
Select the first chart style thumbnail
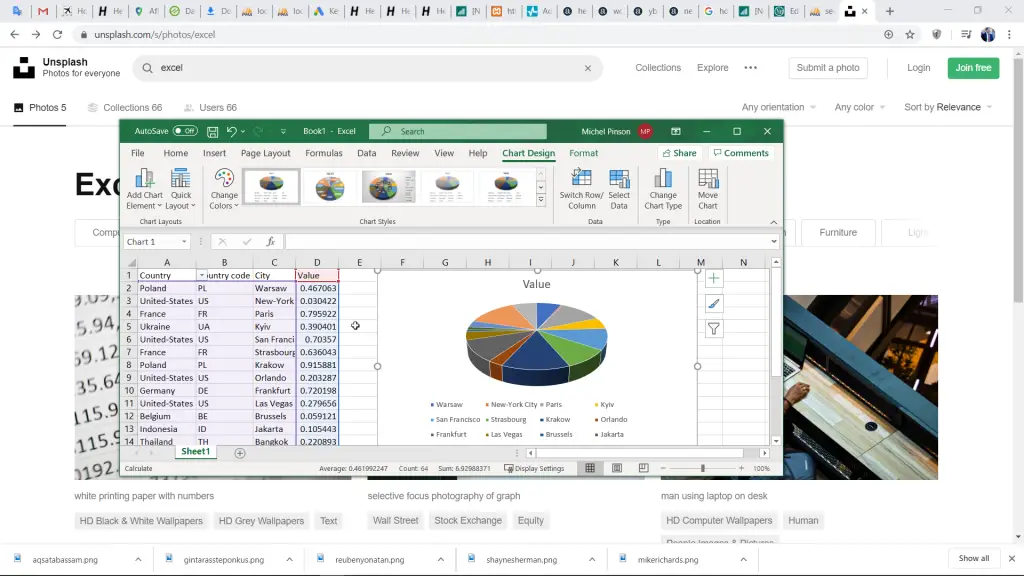(271, 186)
